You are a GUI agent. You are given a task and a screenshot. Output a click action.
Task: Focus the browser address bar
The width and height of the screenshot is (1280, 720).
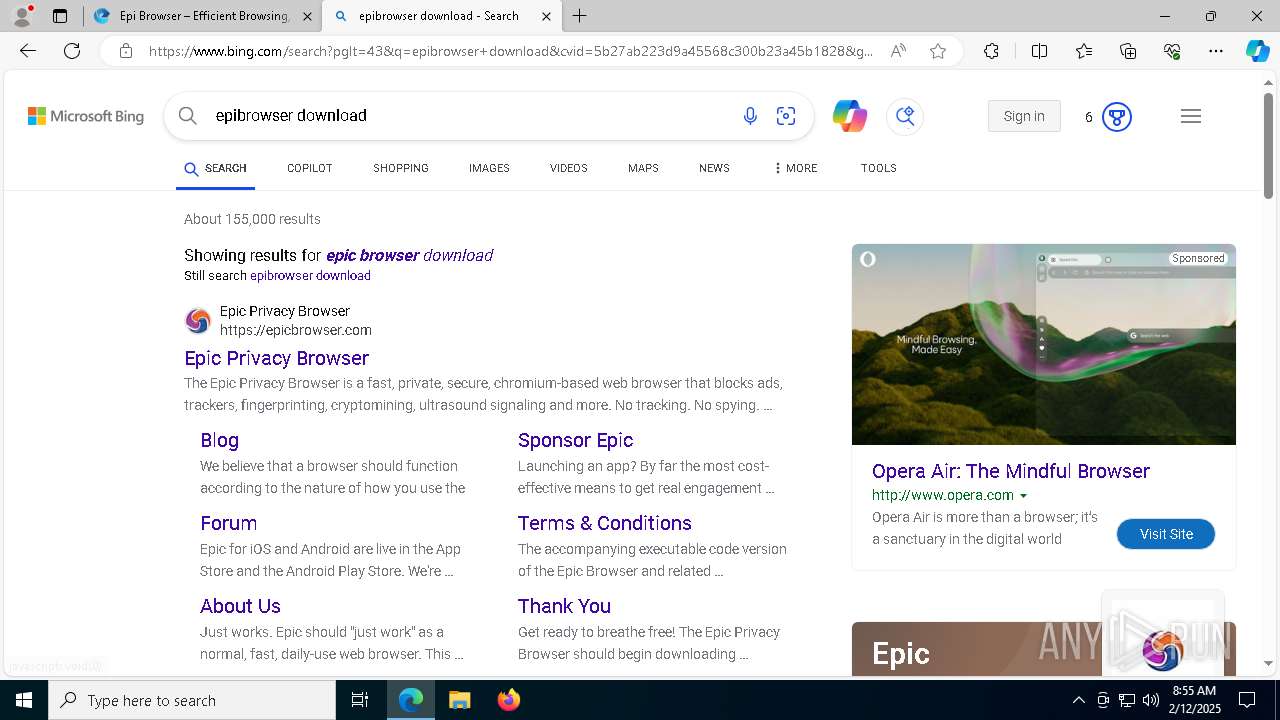pos(510,51)
